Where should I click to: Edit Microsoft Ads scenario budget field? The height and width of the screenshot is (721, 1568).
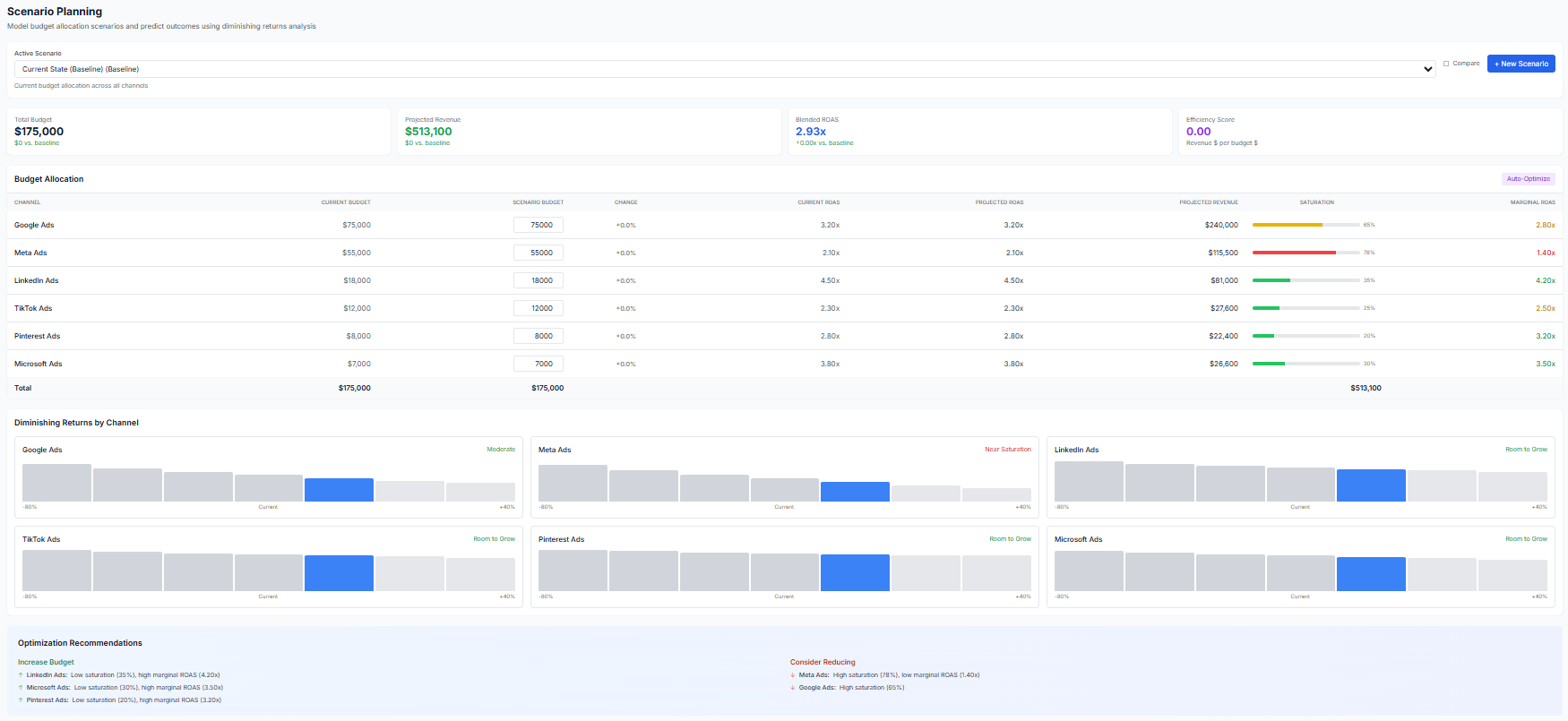click(x=538, y=364)
